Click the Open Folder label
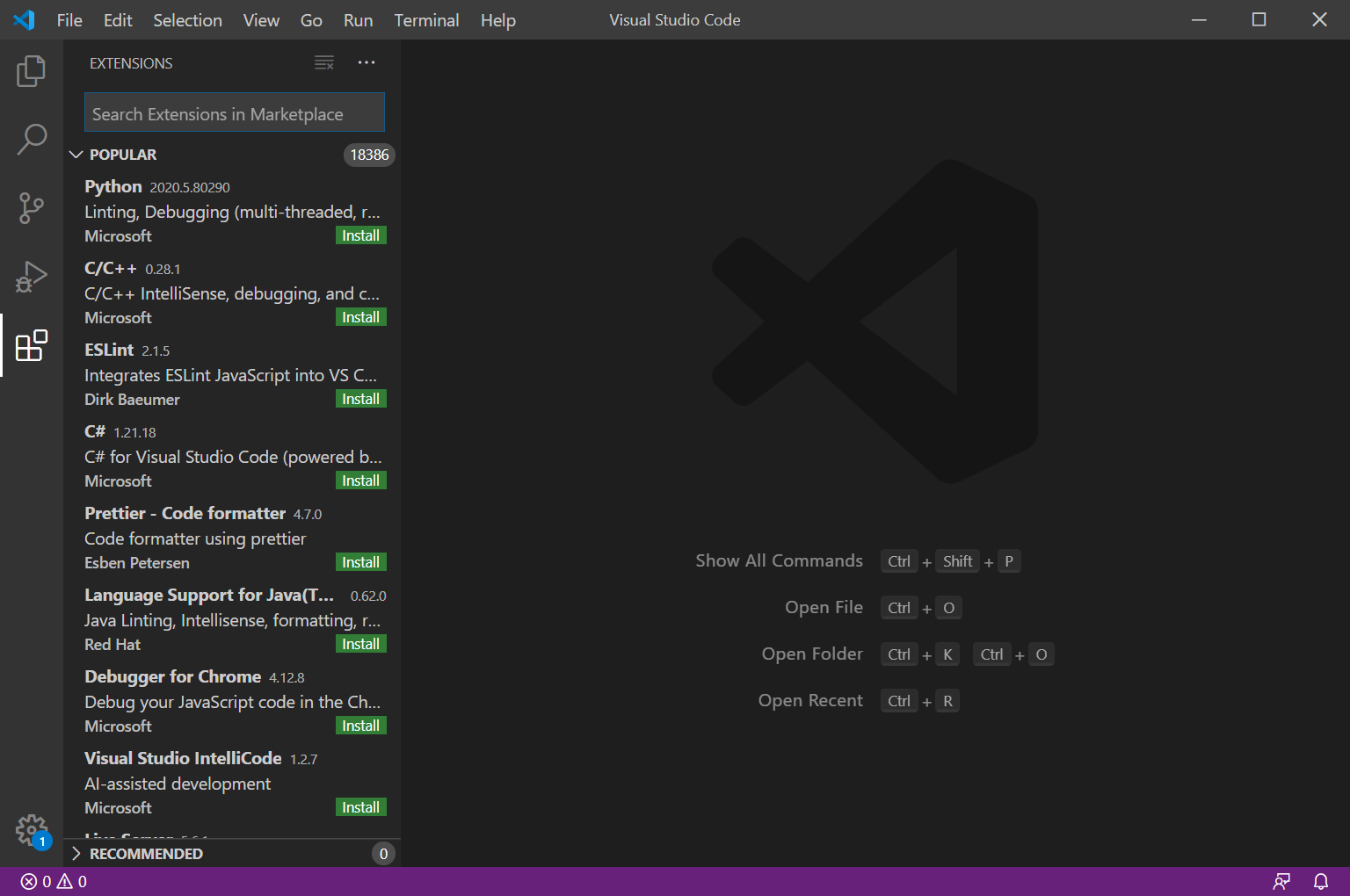 [x=812, y=654]
